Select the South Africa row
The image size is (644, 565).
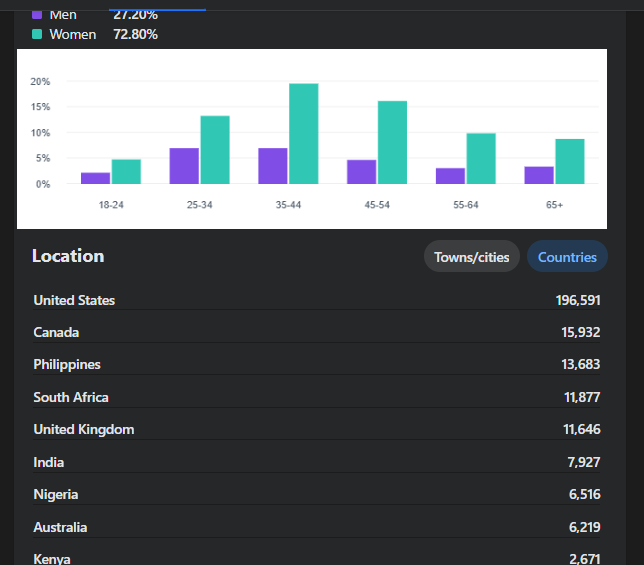317,397
